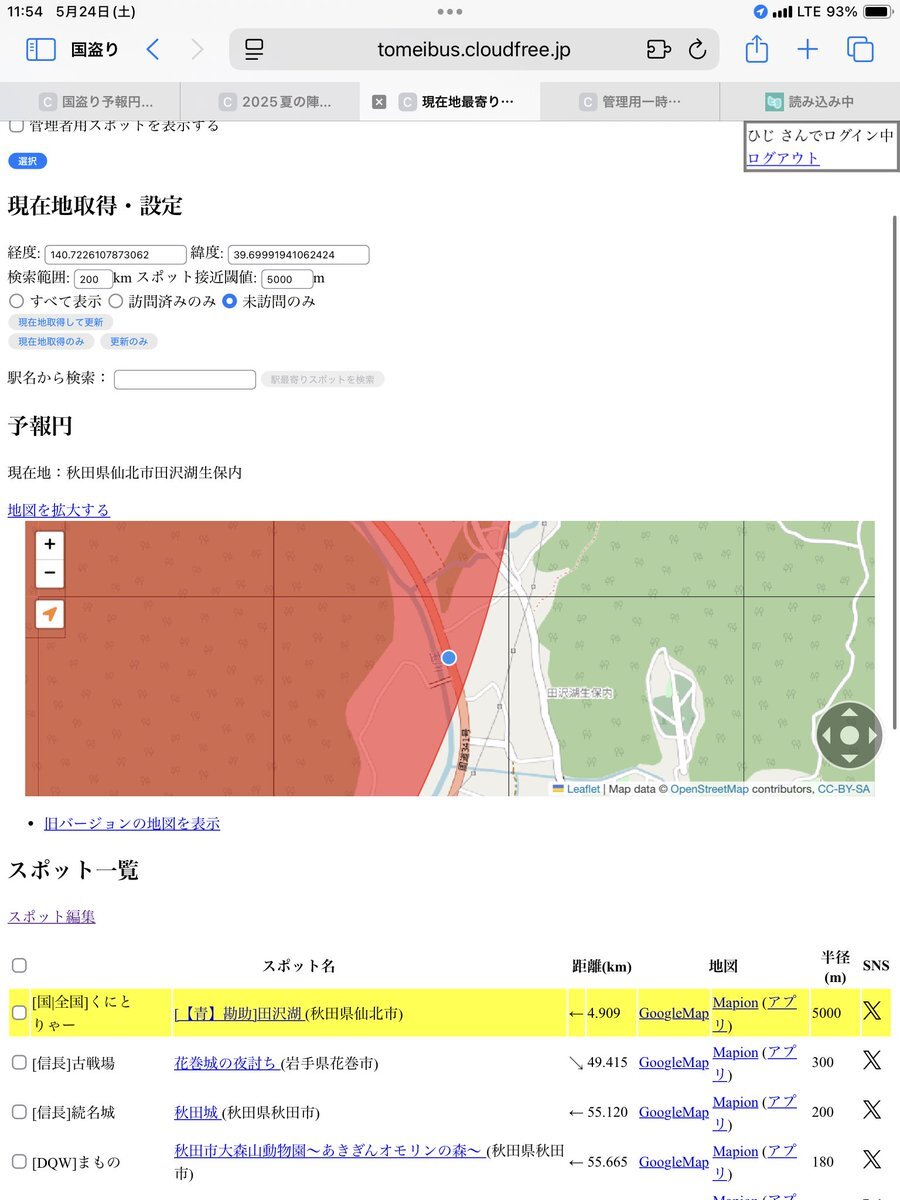
Task: Toggle 管理者用スポットを表示する checkbox
Action: pos(16,126)
